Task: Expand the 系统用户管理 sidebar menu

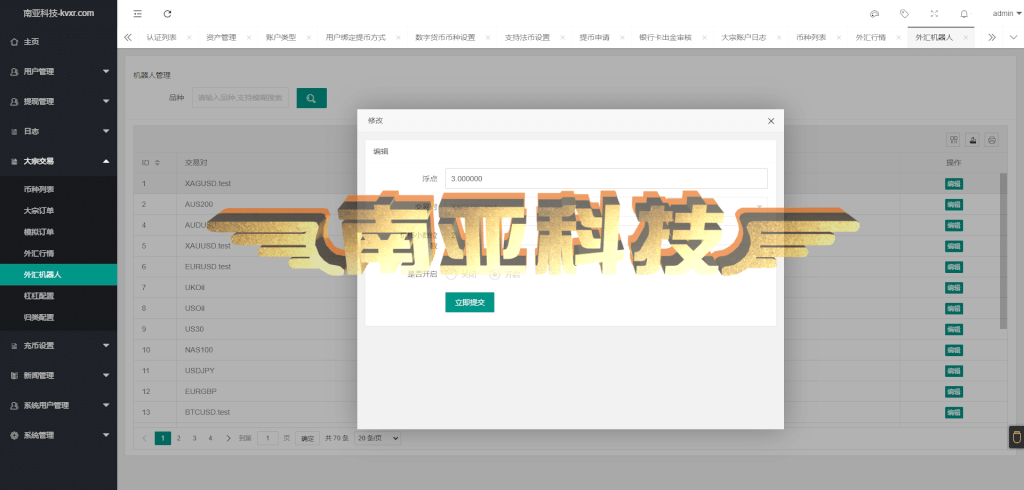Action: [x=58, y=406]
